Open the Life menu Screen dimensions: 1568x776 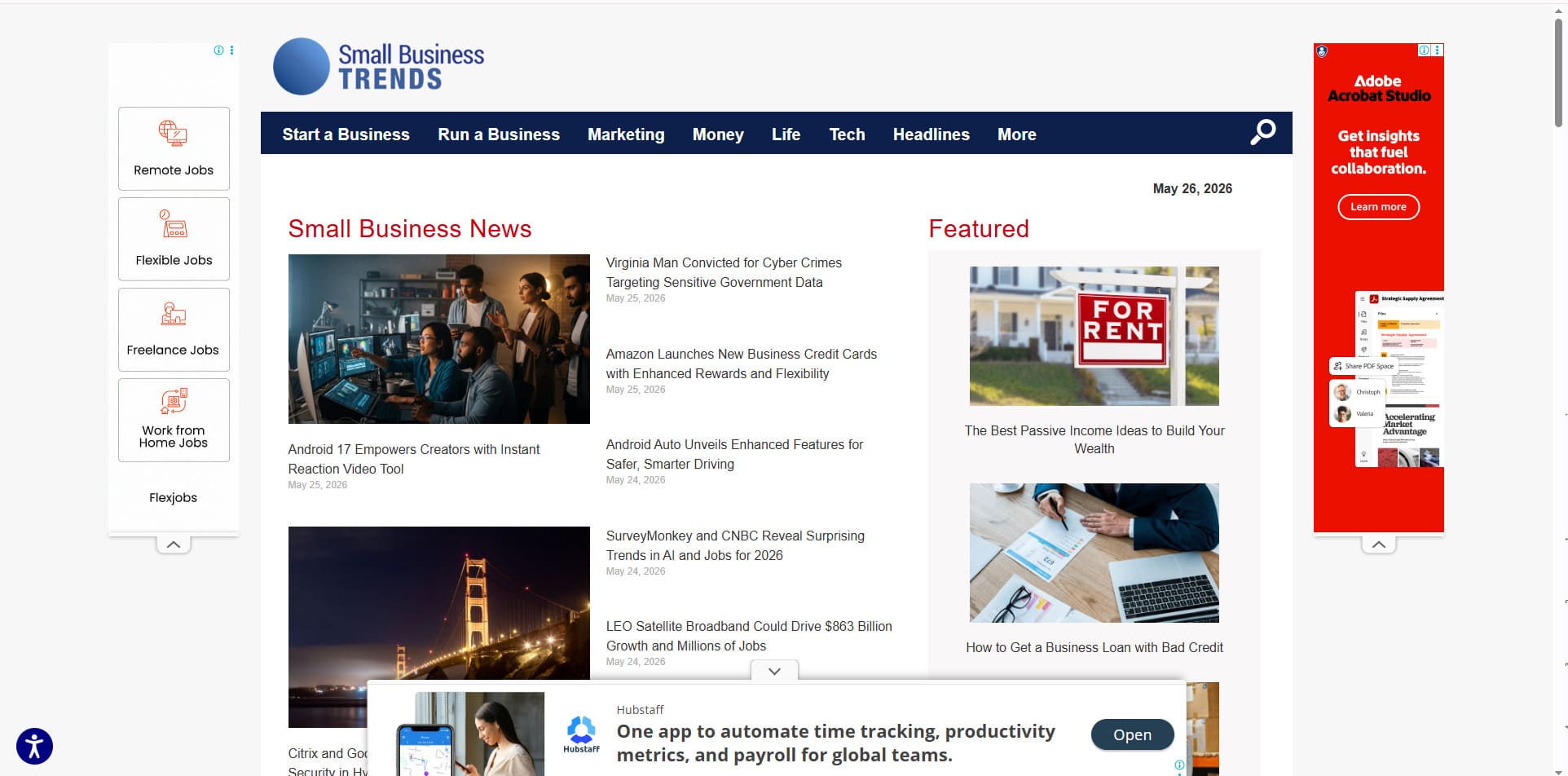coord(786,134)
